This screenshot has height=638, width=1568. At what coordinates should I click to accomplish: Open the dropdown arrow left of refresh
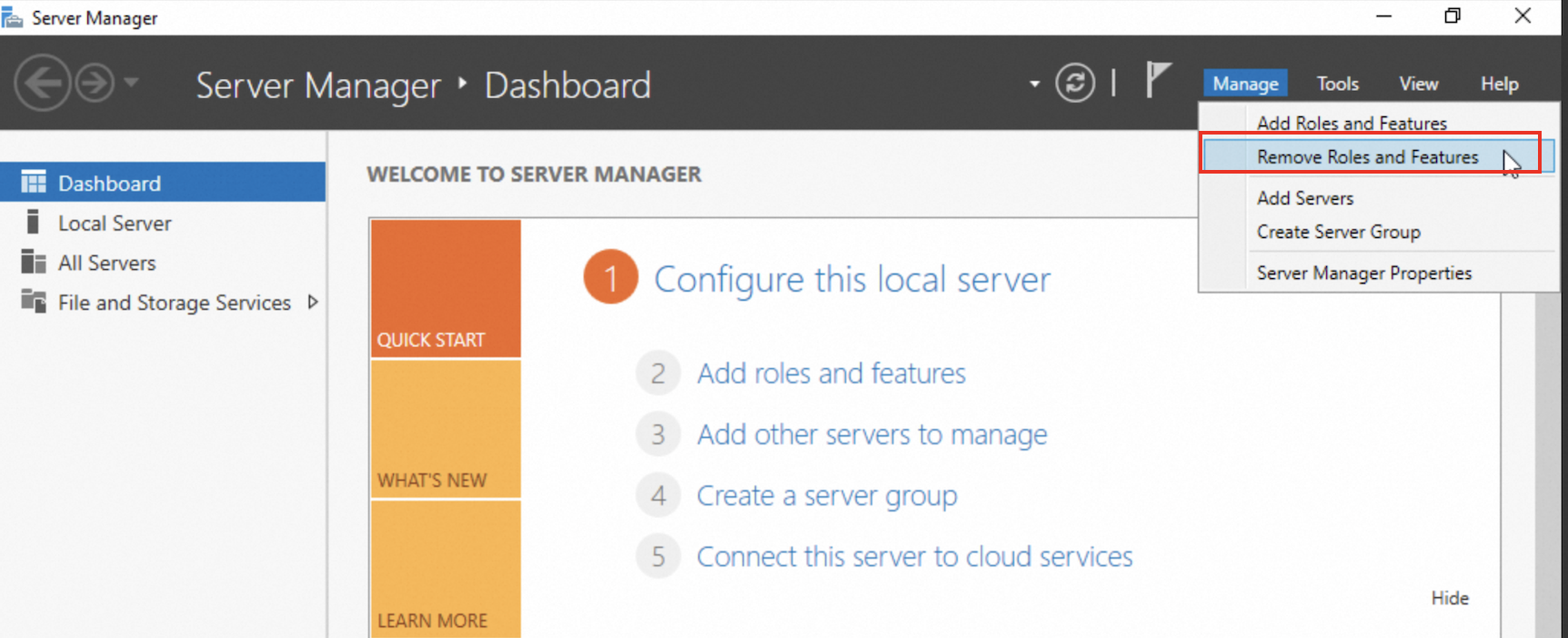pos(1034,84)
